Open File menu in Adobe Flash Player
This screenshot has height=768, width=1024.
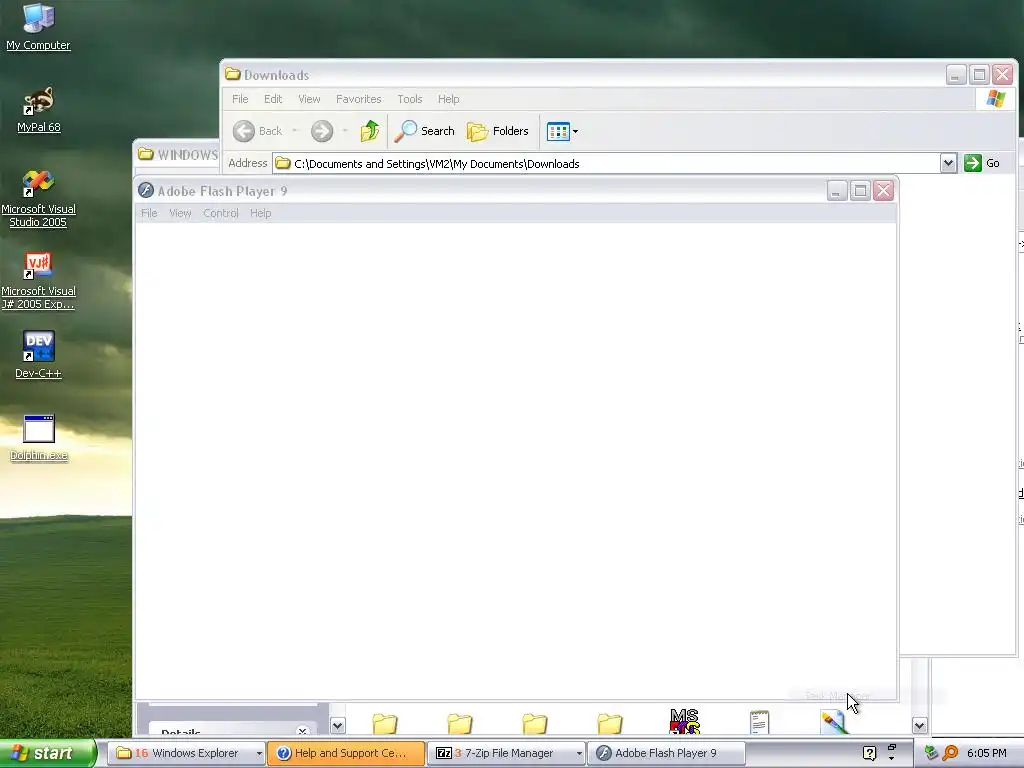pos(149,213)
